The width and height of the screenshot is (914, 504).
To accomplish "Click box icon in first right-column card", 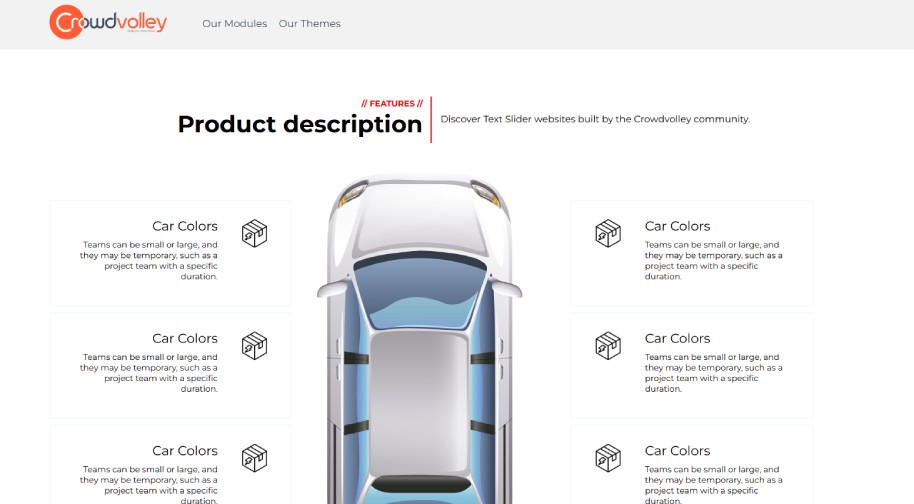I will click(x=608, y=233).
